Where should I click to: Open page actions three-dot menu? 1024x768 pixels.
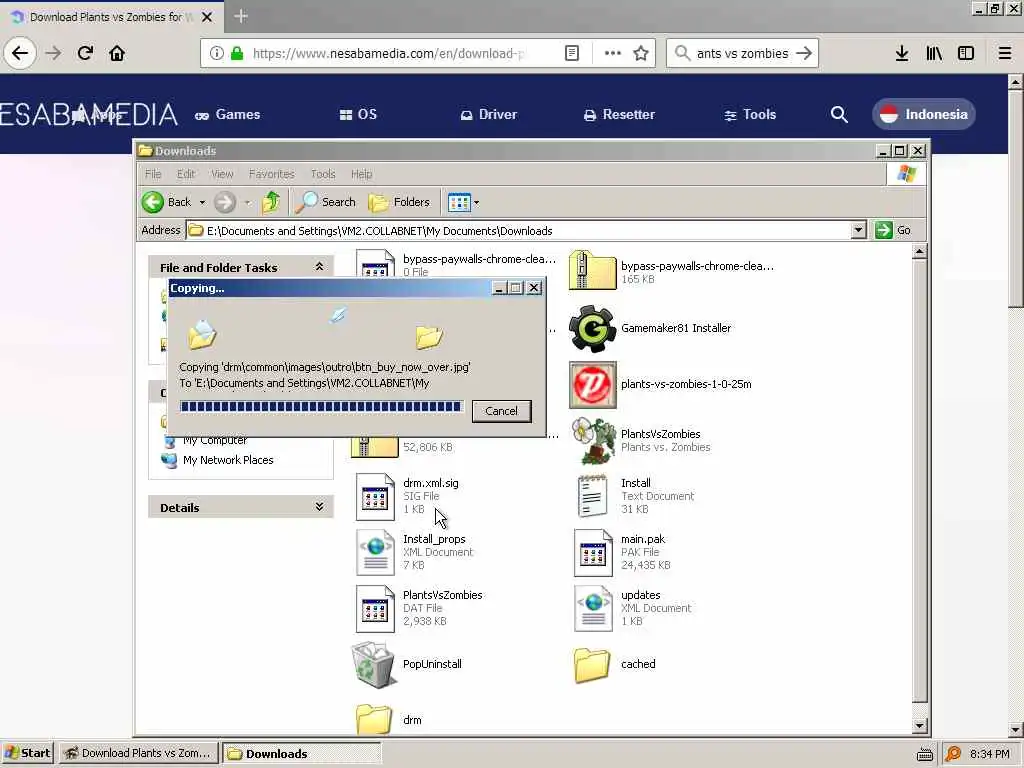coord(613,53)
